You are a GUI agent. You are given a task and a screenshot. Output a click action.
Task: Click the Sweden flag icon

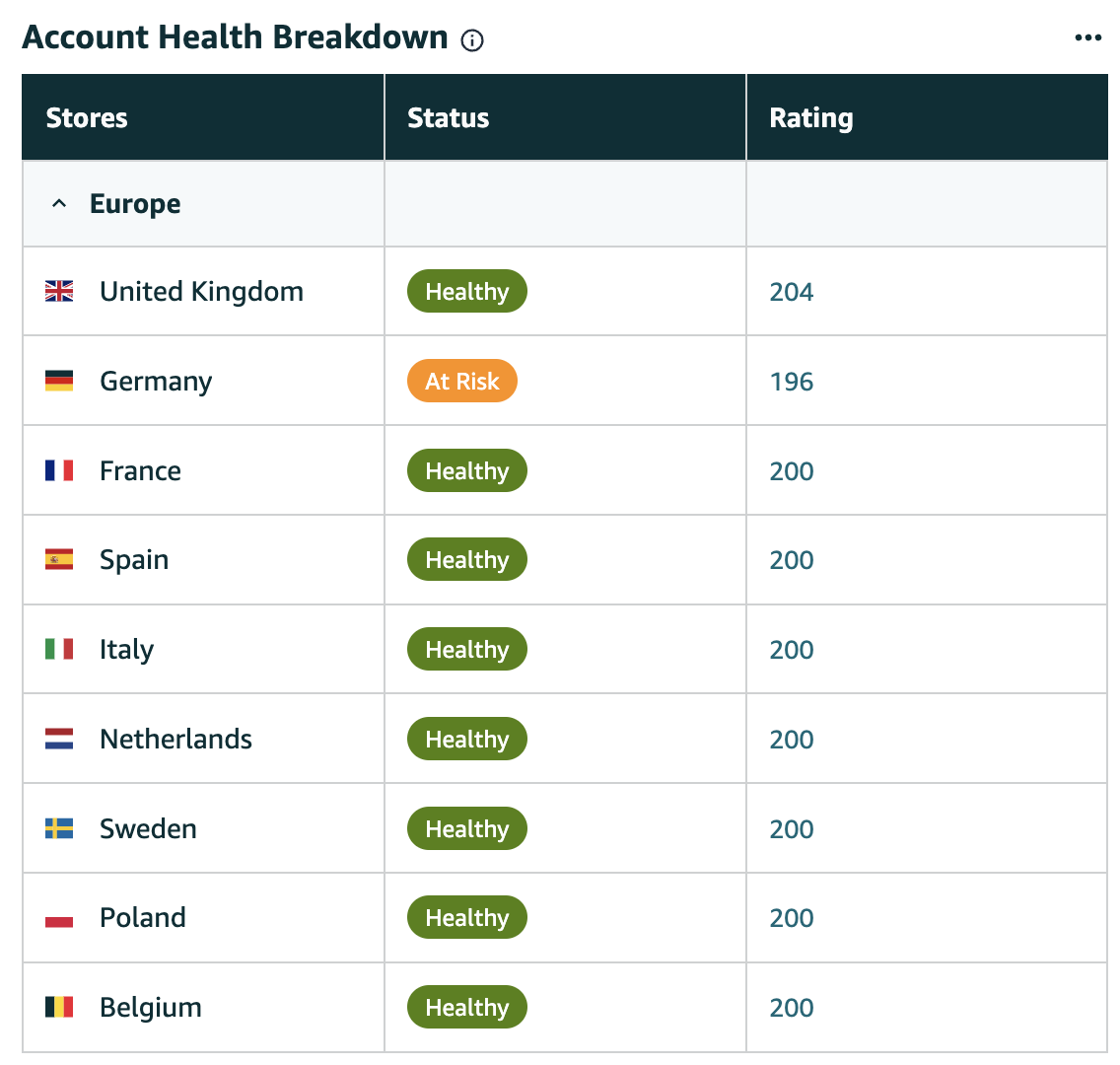point(59,828)
